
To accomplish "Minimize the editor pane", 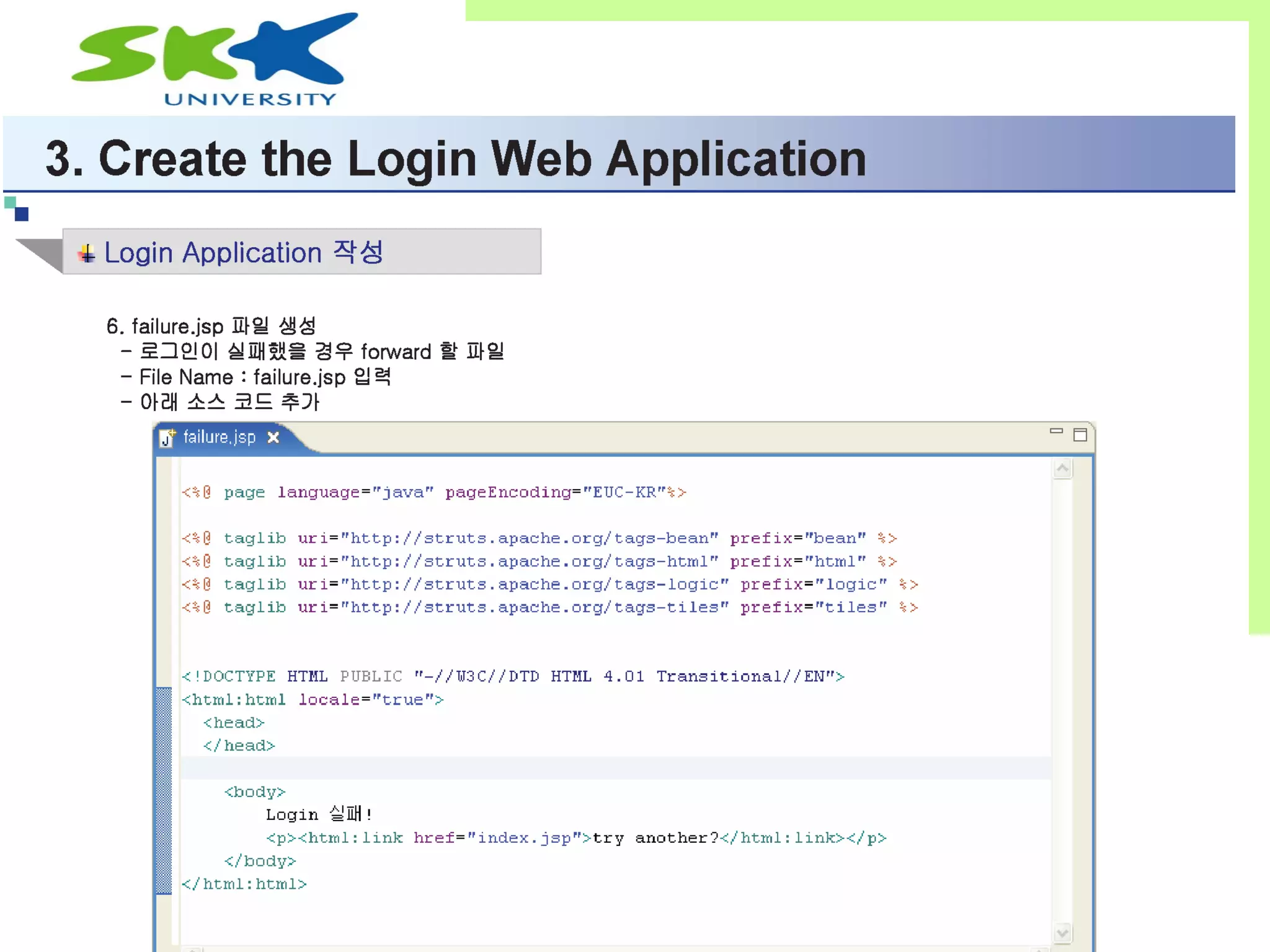I will (1056, 431).
